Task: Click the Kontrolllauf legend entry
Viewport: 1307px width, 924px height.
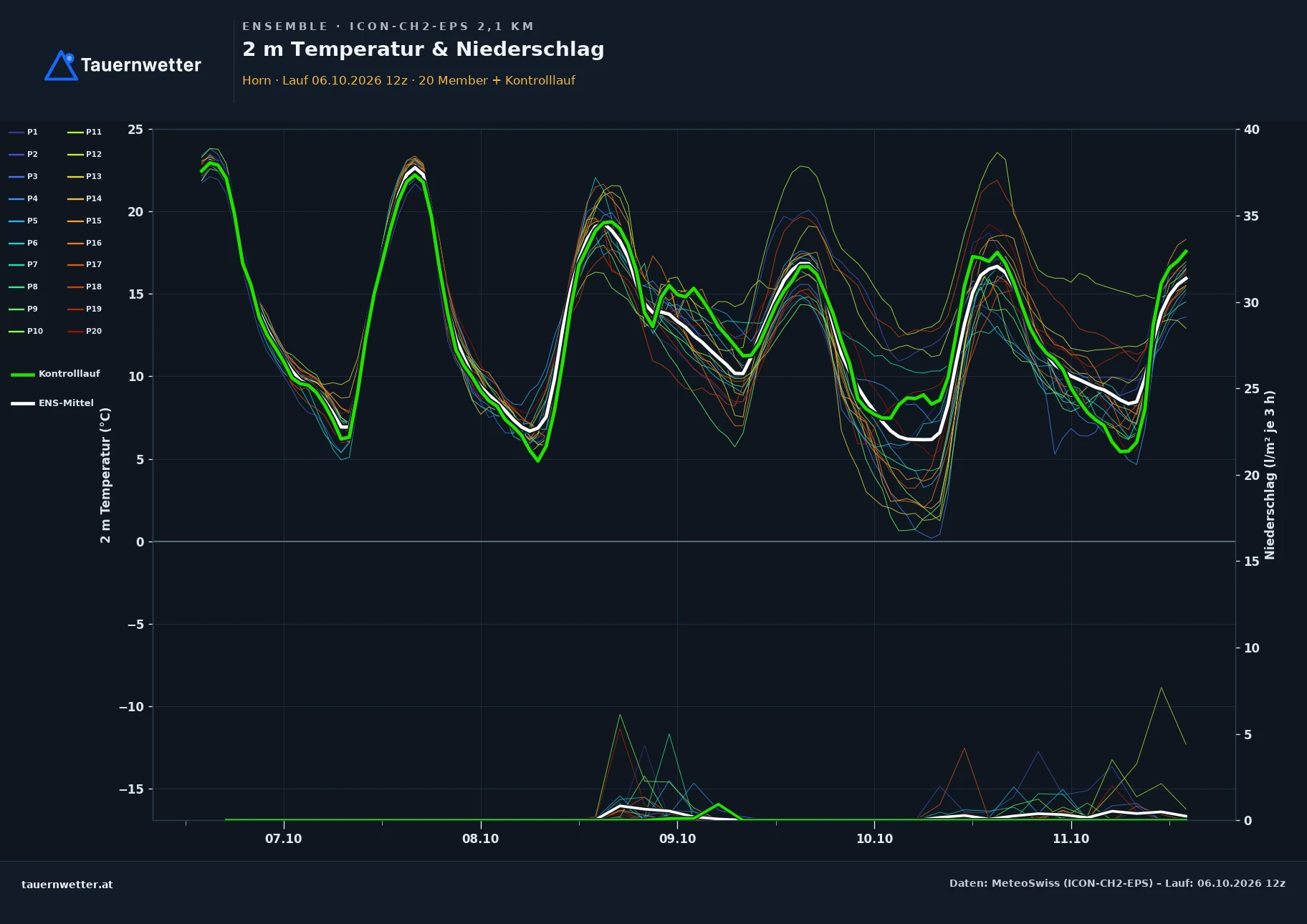Action: coord(55,374)
